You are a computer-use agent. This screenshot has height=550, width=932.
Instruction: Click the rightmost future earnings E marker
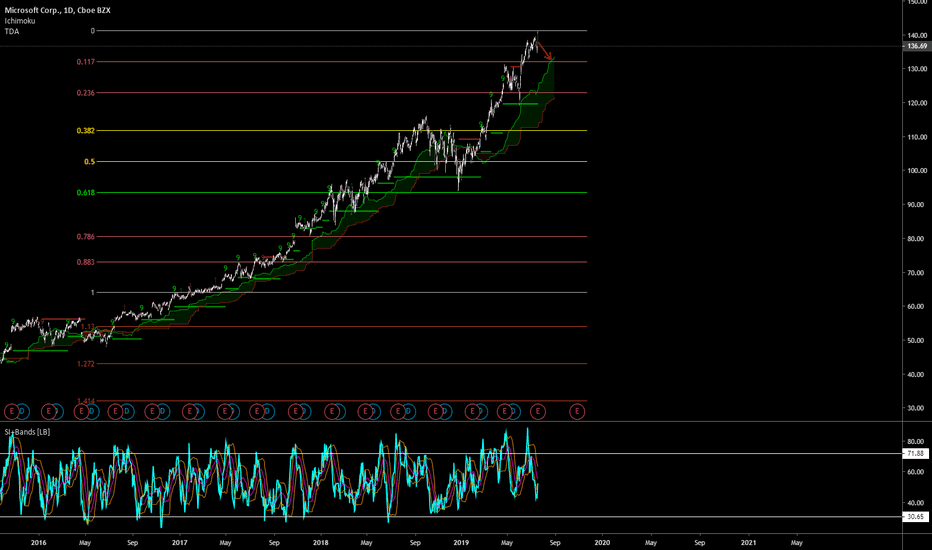coord(577,411)
